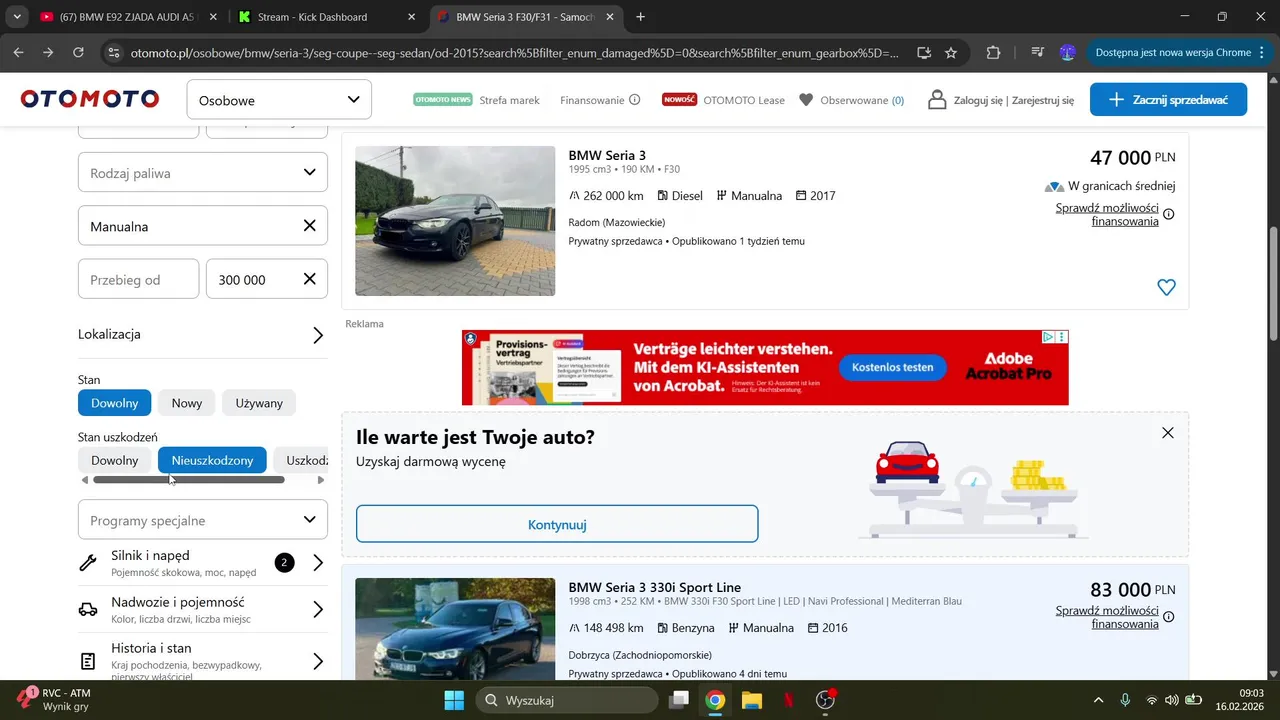Click the Przebieg od input field
The height and width of the screenshot is (720, 1280).
[x=138, y=279]
